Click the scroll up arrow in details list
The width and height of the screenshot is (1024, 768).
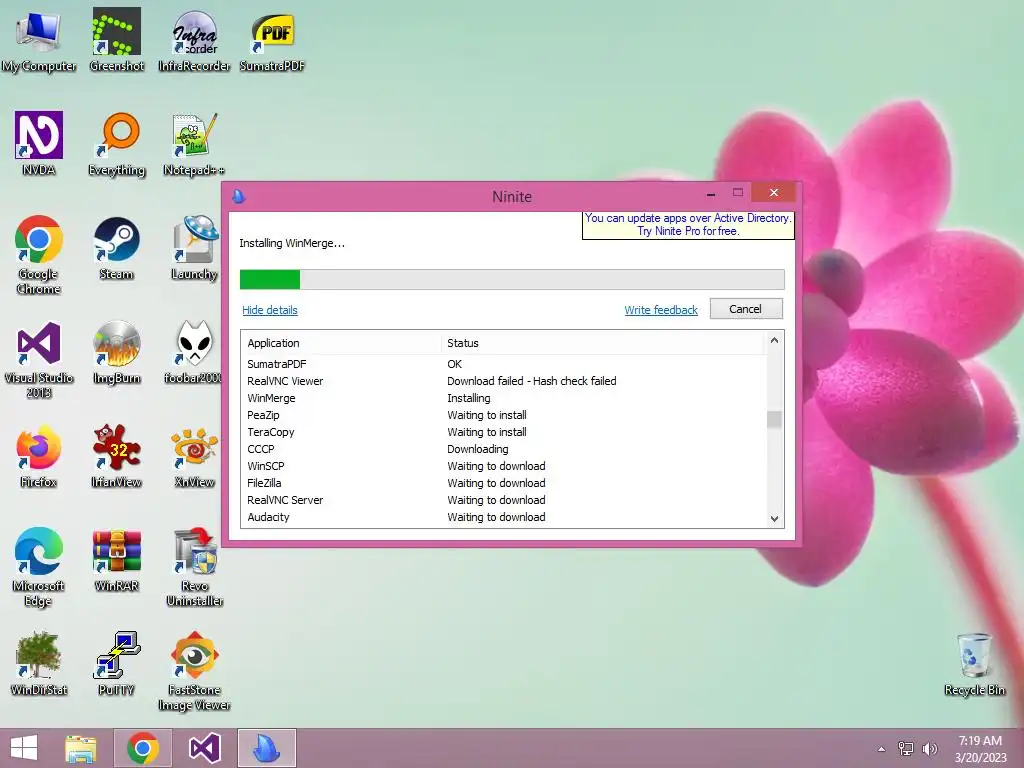click(x=775, y=340)
